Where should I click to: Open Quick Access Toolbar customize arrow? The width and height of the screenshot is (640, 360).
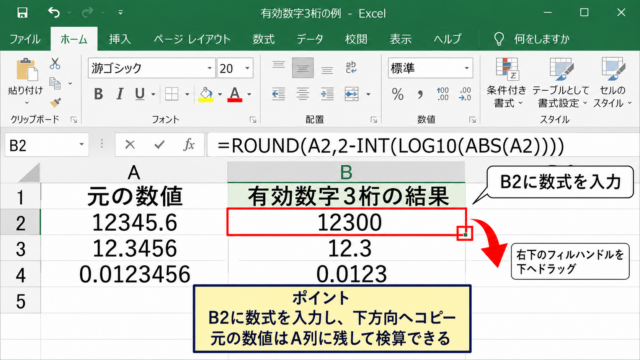pyautogui.click(x=120, y=13)
